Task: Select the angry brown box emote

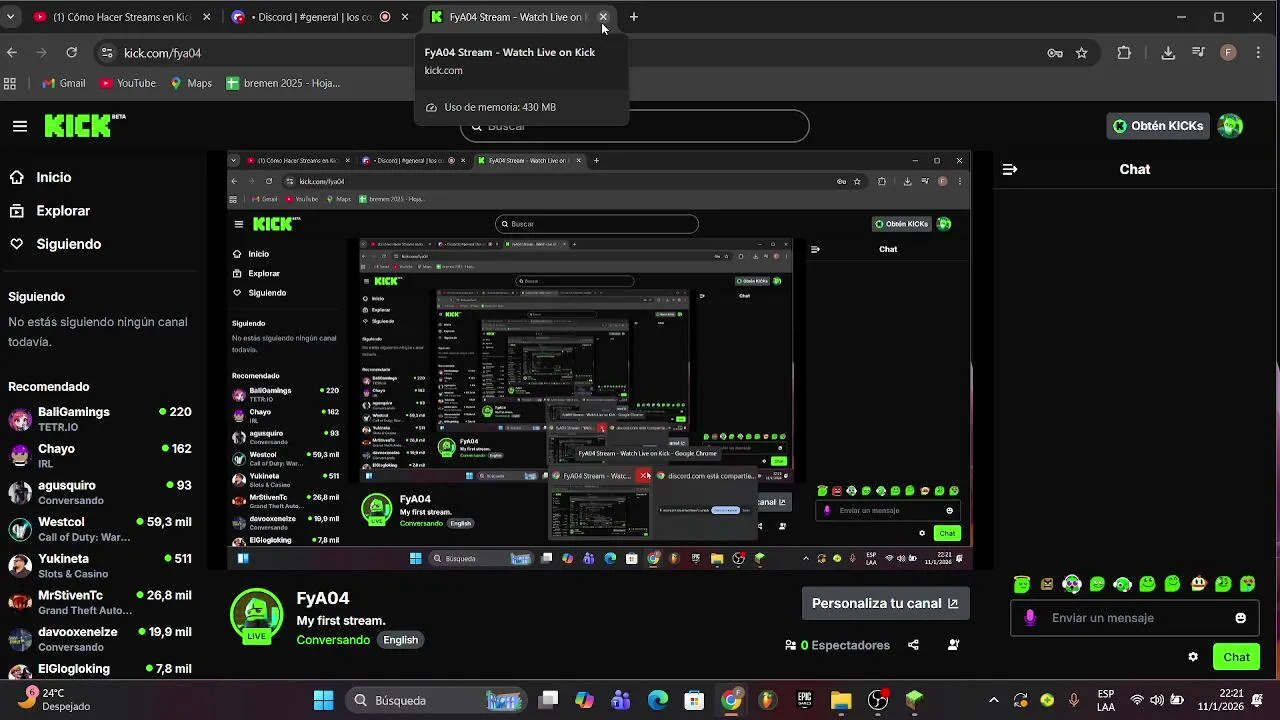Action: [x=1047, y=584]
